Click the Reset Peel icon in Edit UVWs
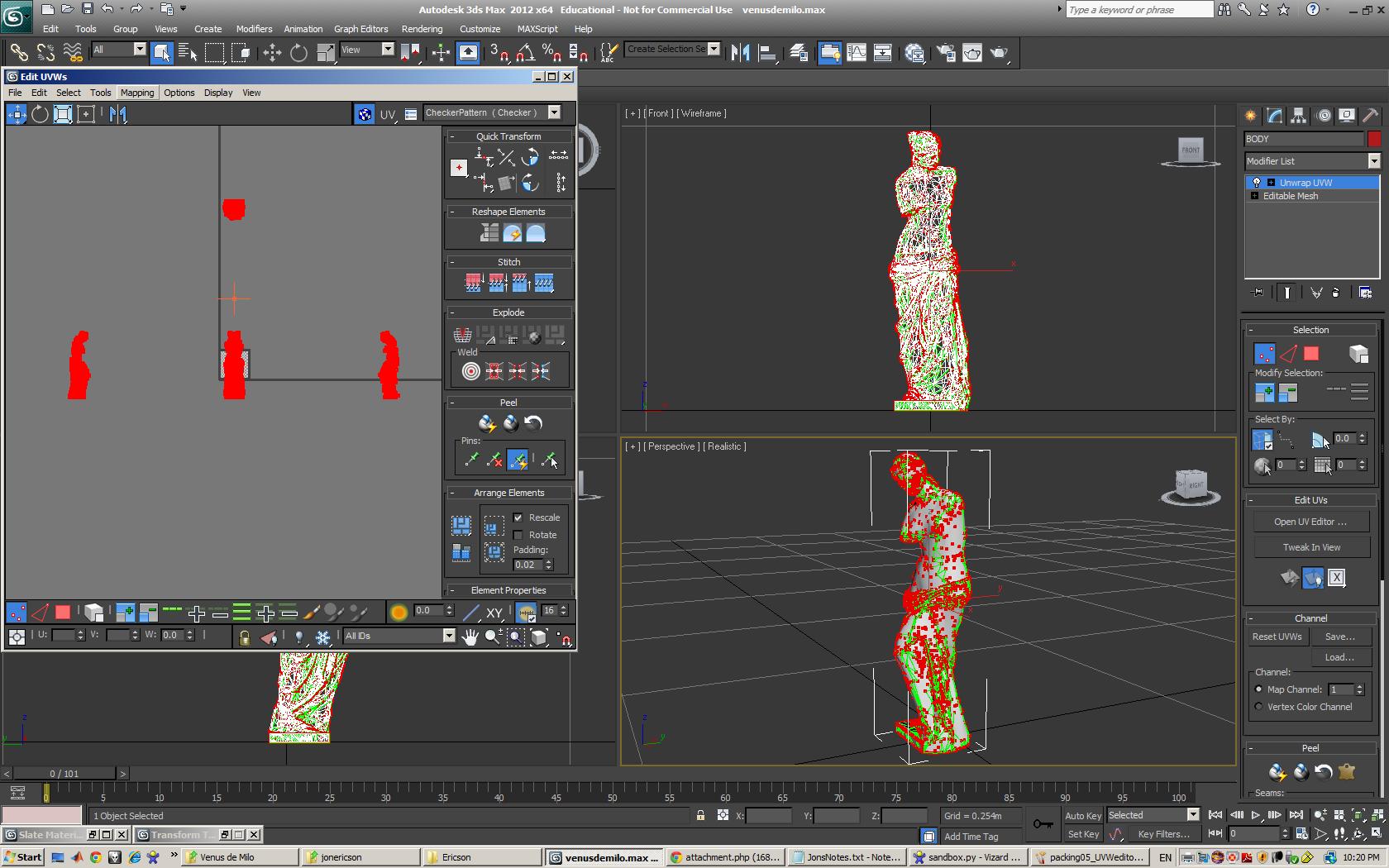The height and width of the screenshot is (868, 1389). [533, 424]
